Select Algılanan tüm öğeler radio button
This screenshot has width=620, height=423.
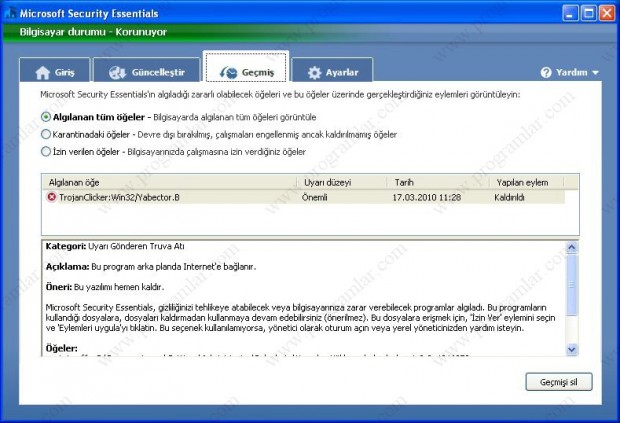coord(46,117)
